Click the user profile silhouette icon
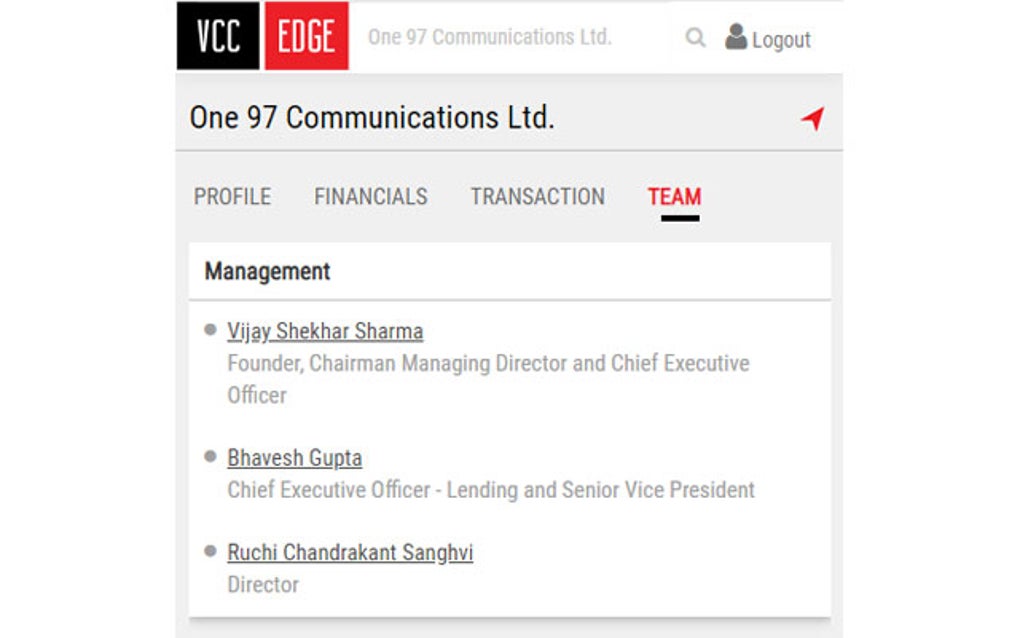1020x638 pixels. click(x=736, y=38)
